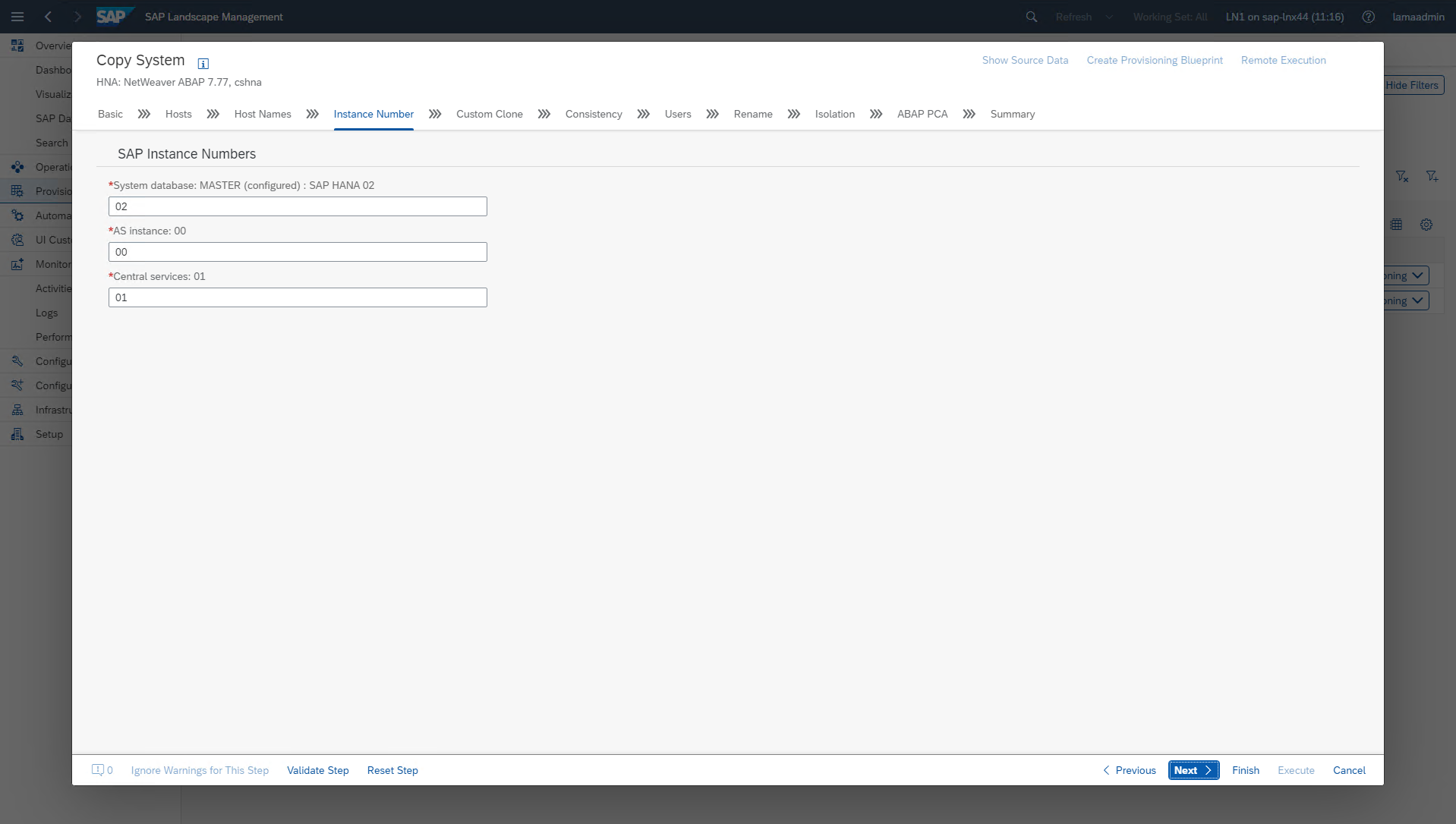Click the Setup sidebar icon
Image resolution: width=1456 pixels, height=824 pixels.
[17, 434]
